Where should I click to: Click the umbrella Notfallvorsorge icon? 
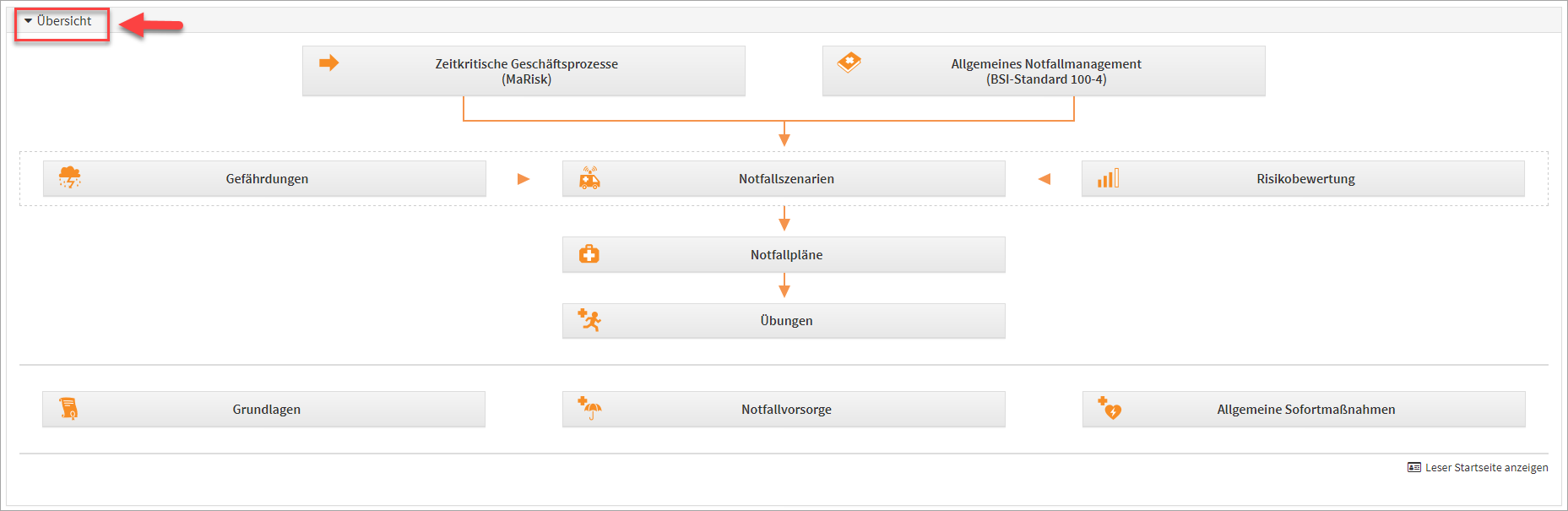(x=589, y=408)
